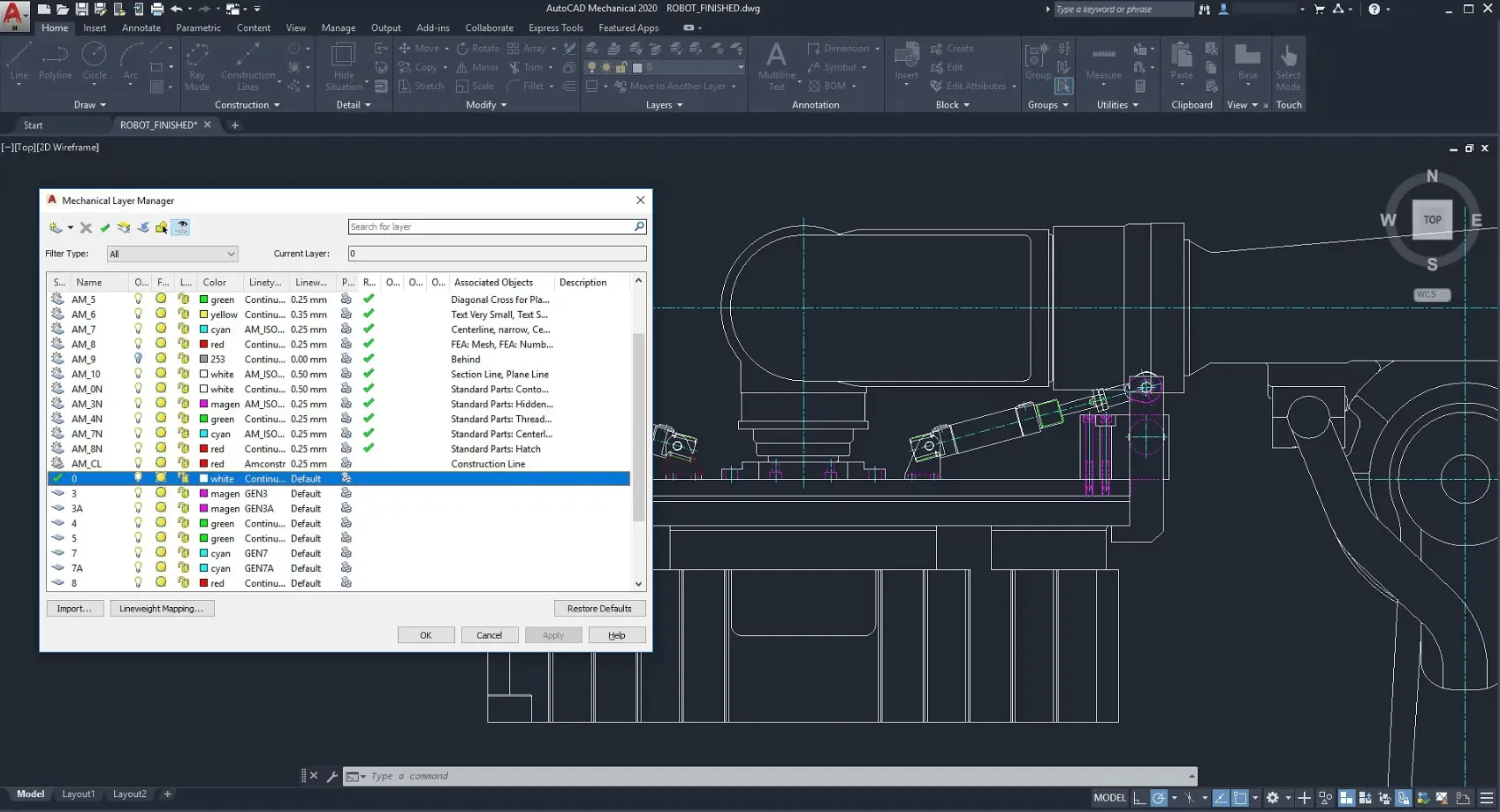Lock the AM_8 layer padlock

click(x=183, y=344)
